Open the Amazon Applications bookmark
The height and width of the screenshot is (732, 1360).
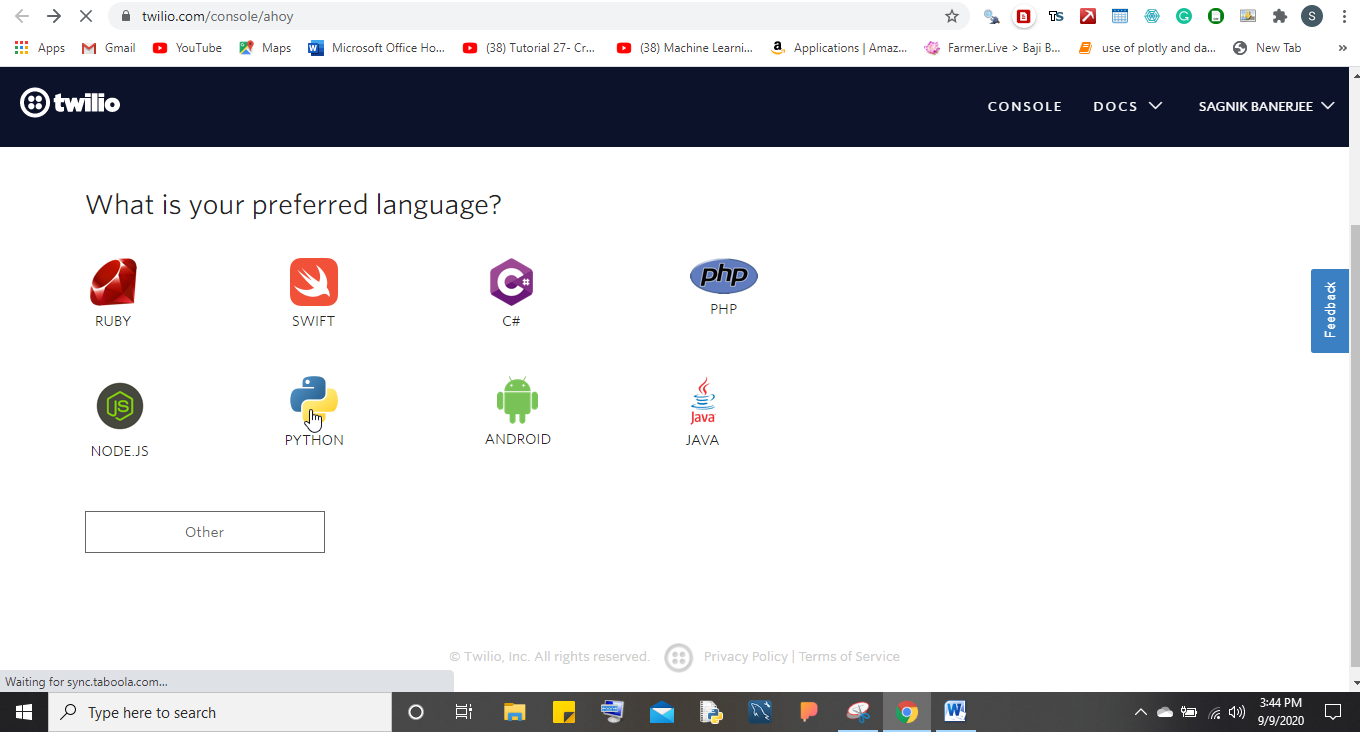[x=839, y=47]
